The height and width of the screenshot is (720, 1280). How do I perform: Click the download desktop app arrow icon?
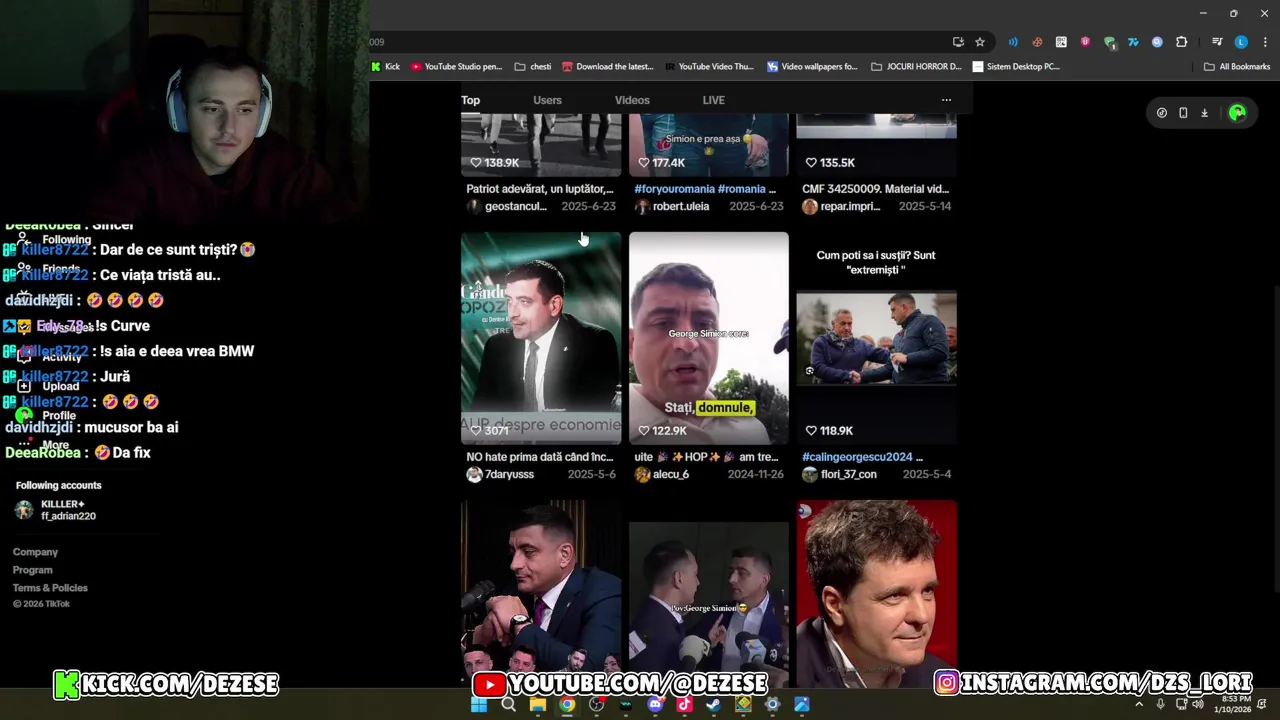pyautogui.click(x=1204, y=113)
